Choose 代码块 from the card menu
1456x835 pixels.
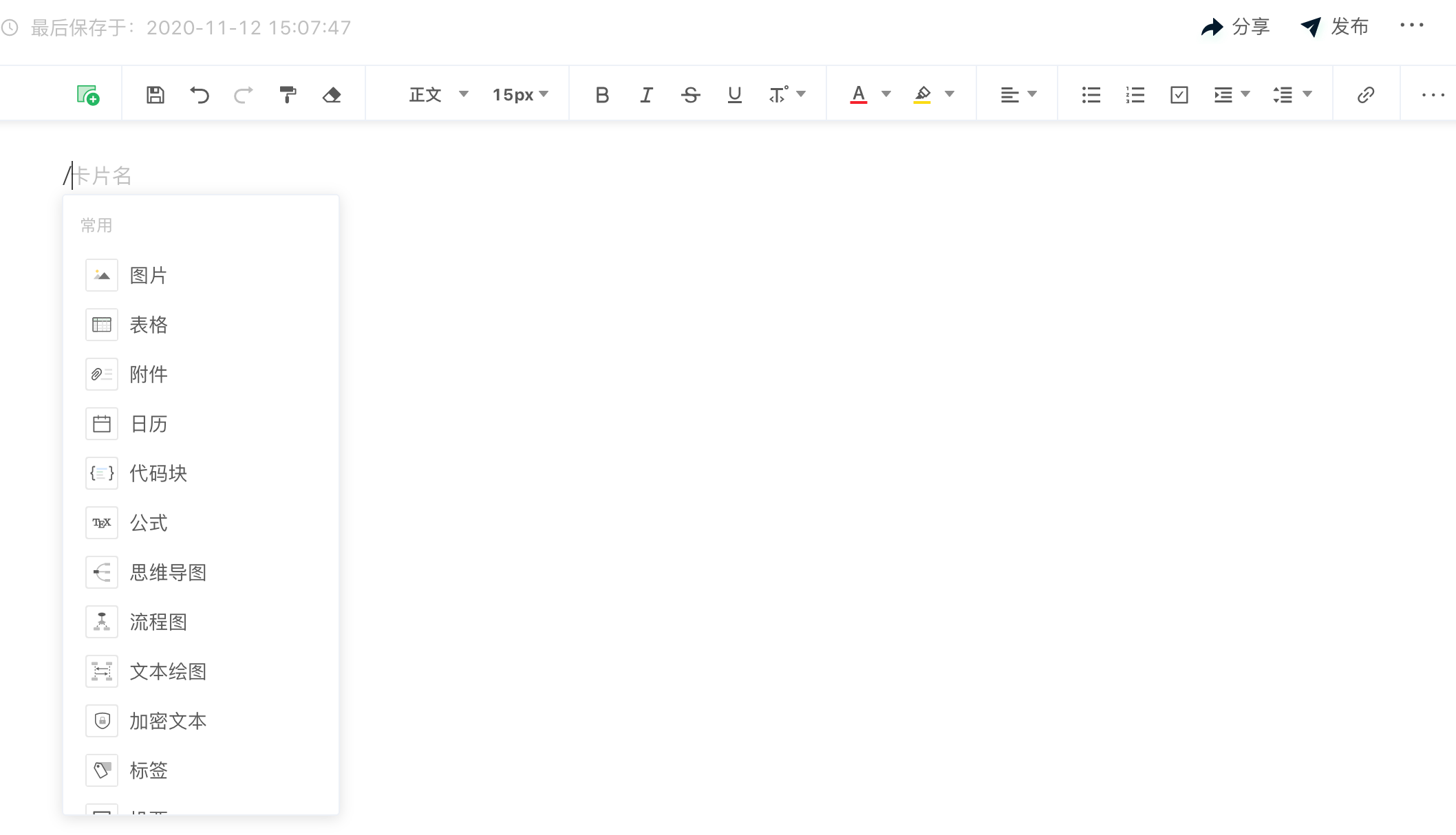[158, 473]
